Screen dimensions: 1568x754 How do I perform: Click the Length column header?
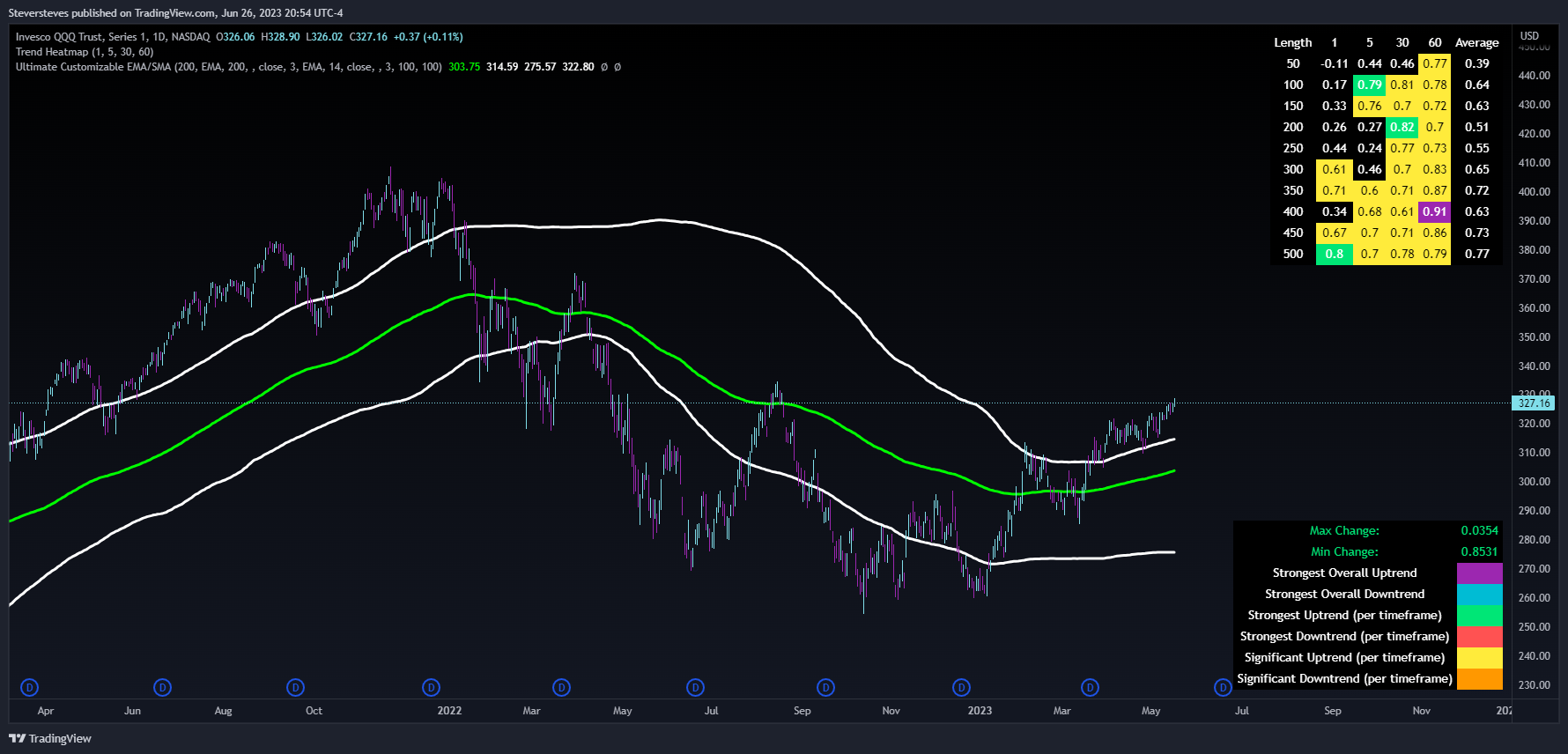pos(1292,42)
